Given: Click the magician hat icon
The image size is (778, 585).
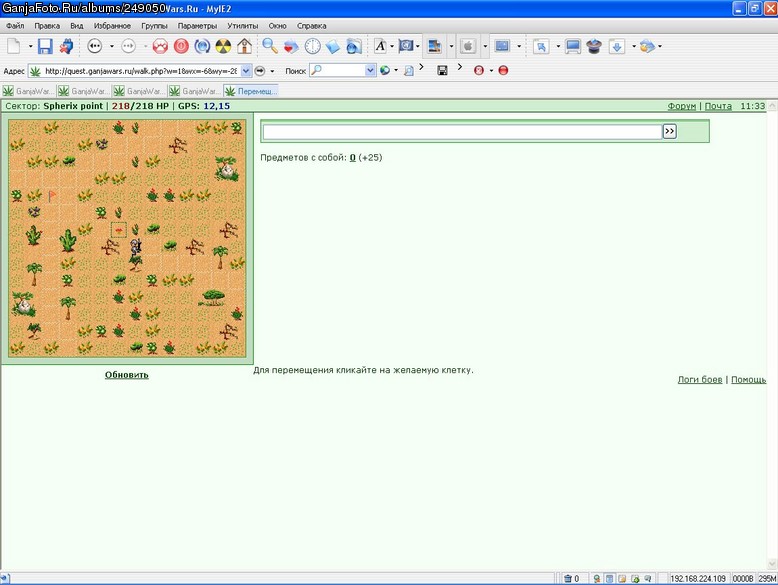Looking at the screenshot, I should (594, 46).
